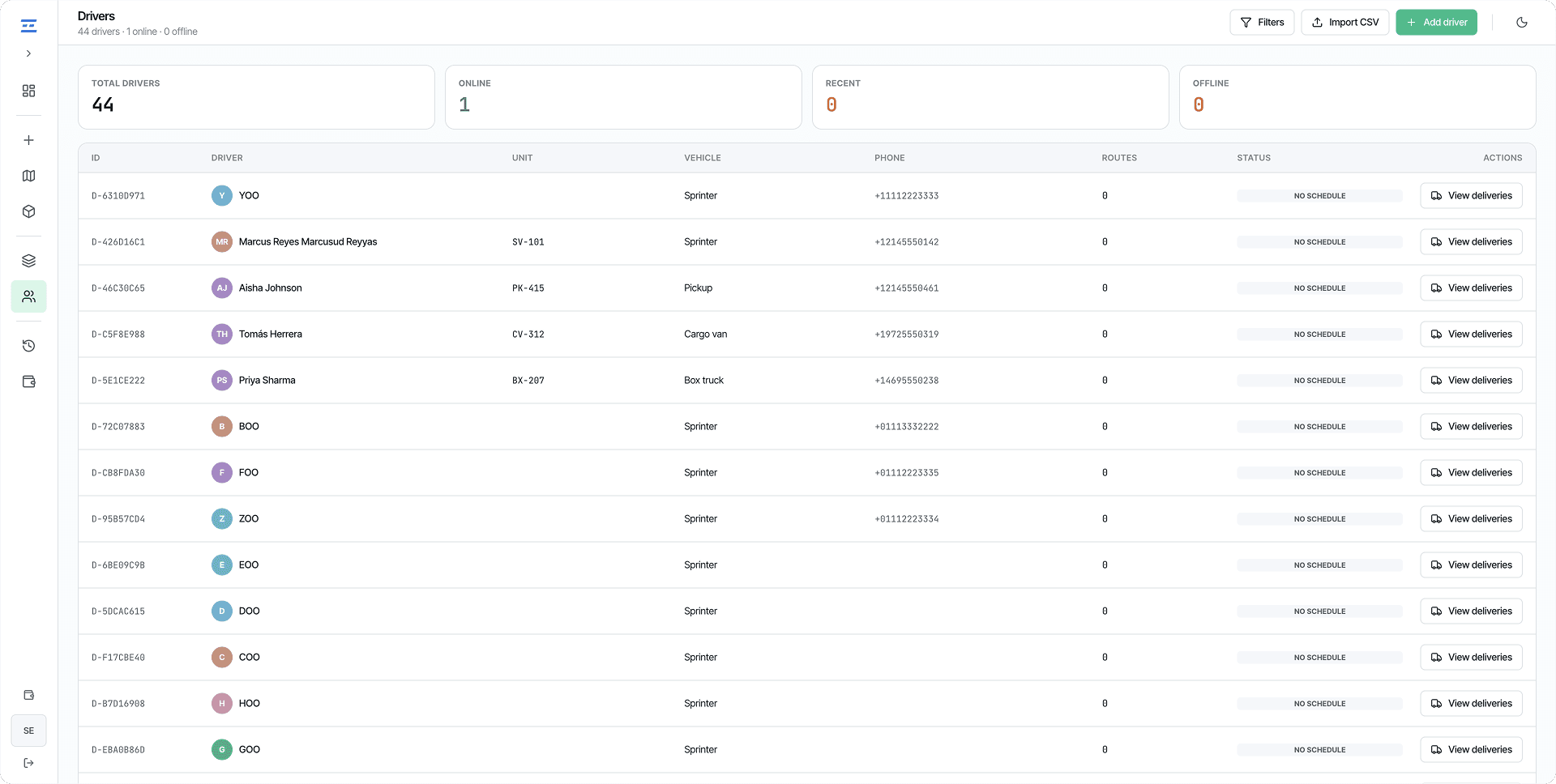View deliveries for driver FOO
The image size is (1556, 784).
click(x=1471, y=473)
